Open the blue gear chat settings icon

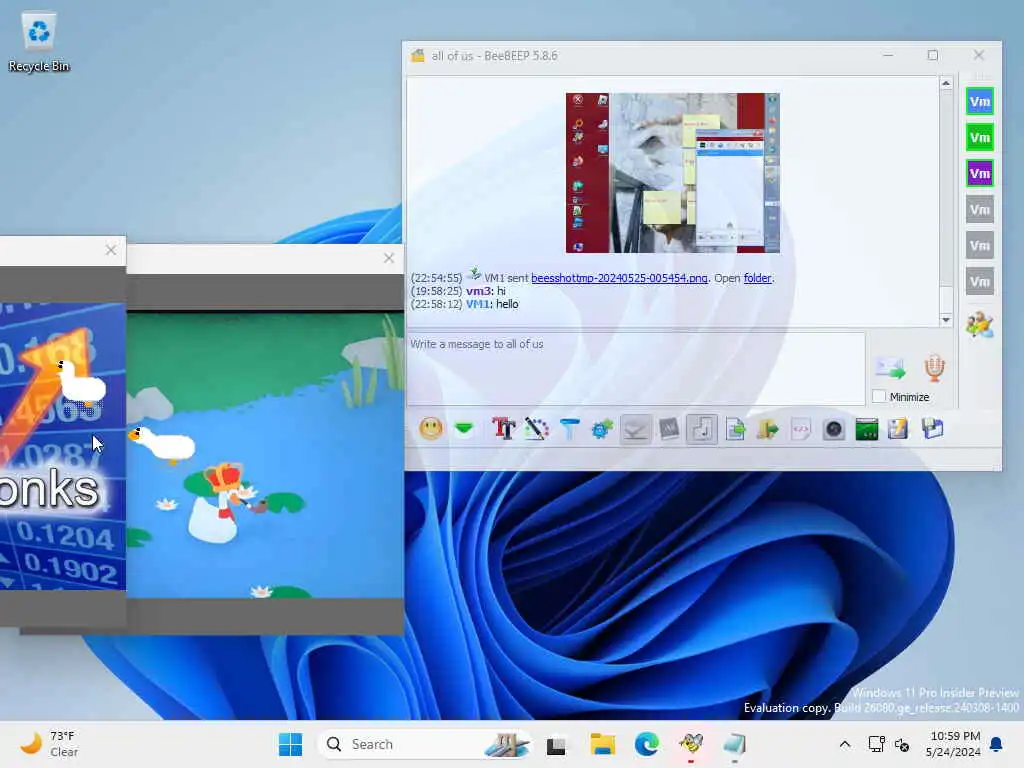click(602, 429)
